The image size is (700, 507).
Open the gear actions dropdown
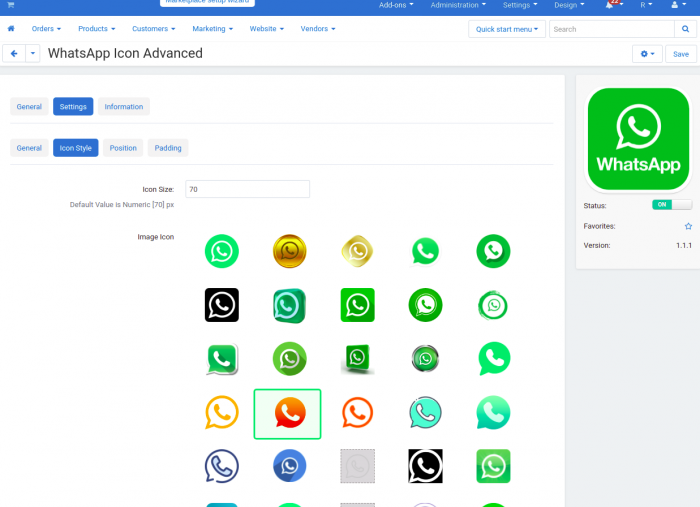coord(647,54)
